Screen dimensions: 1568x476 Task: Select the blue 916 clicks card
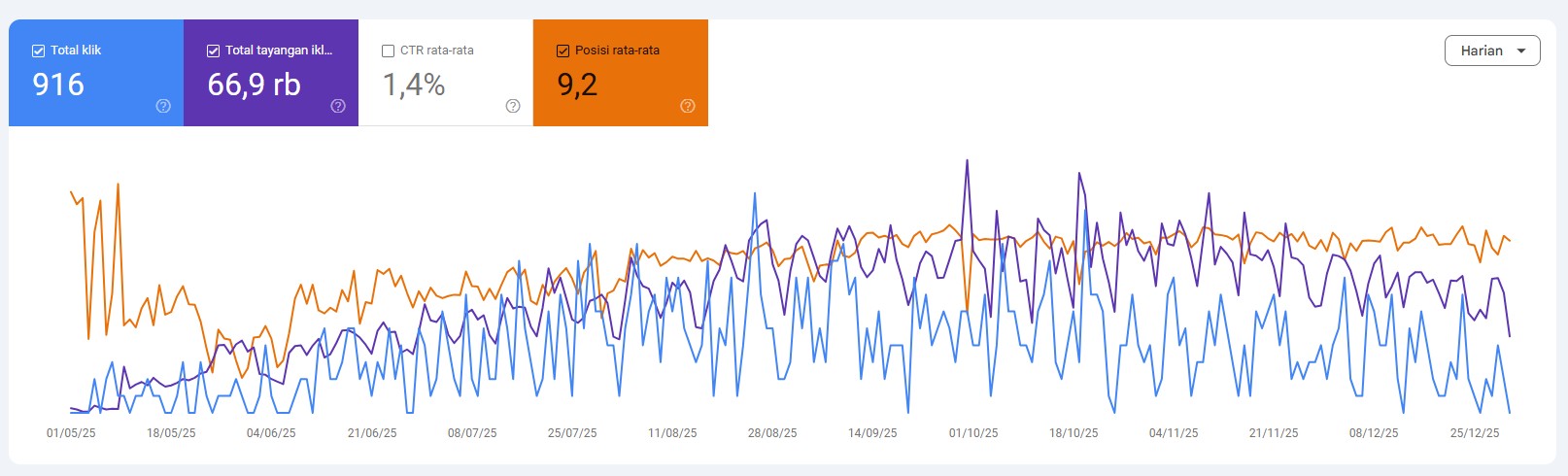96,73
